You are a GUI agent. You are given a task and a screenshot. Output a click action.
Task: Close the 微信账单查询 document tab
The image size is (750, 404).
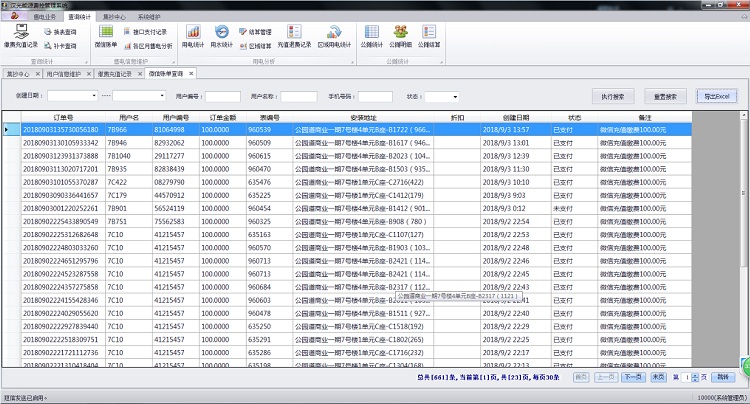(x=191, y=74)
